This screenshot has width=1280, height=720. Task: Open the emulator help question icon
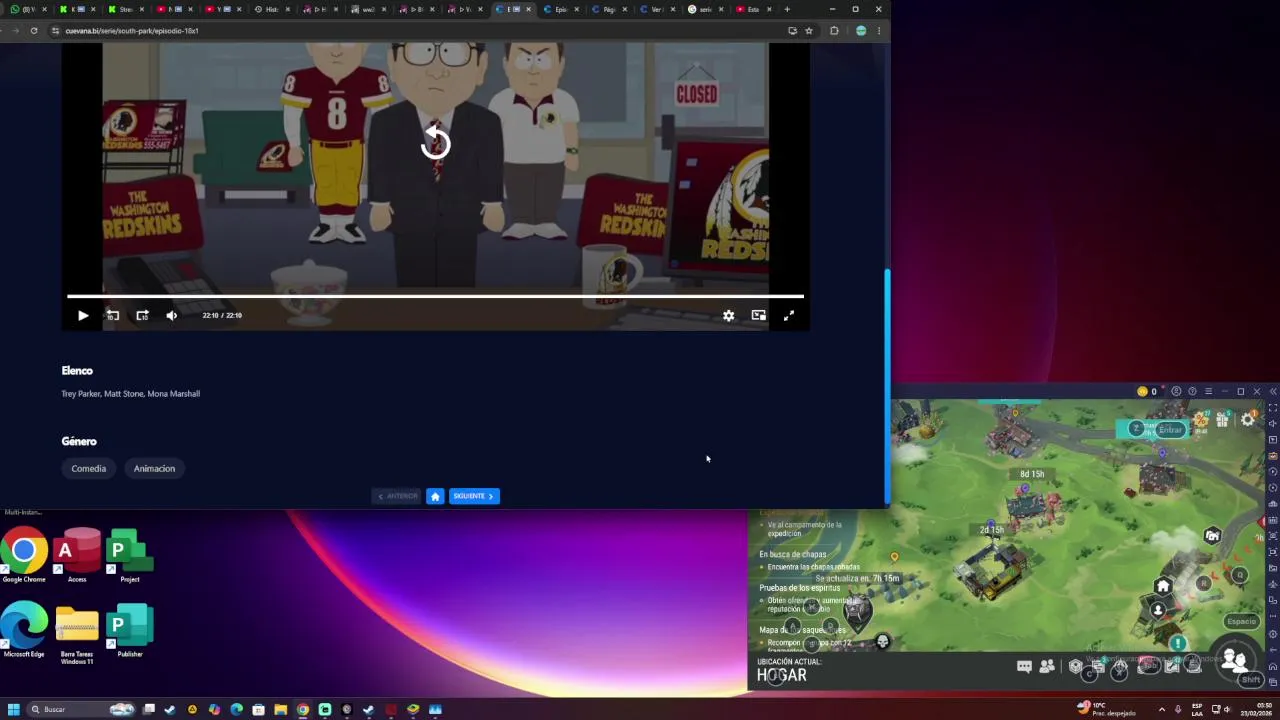(1192, 391)
